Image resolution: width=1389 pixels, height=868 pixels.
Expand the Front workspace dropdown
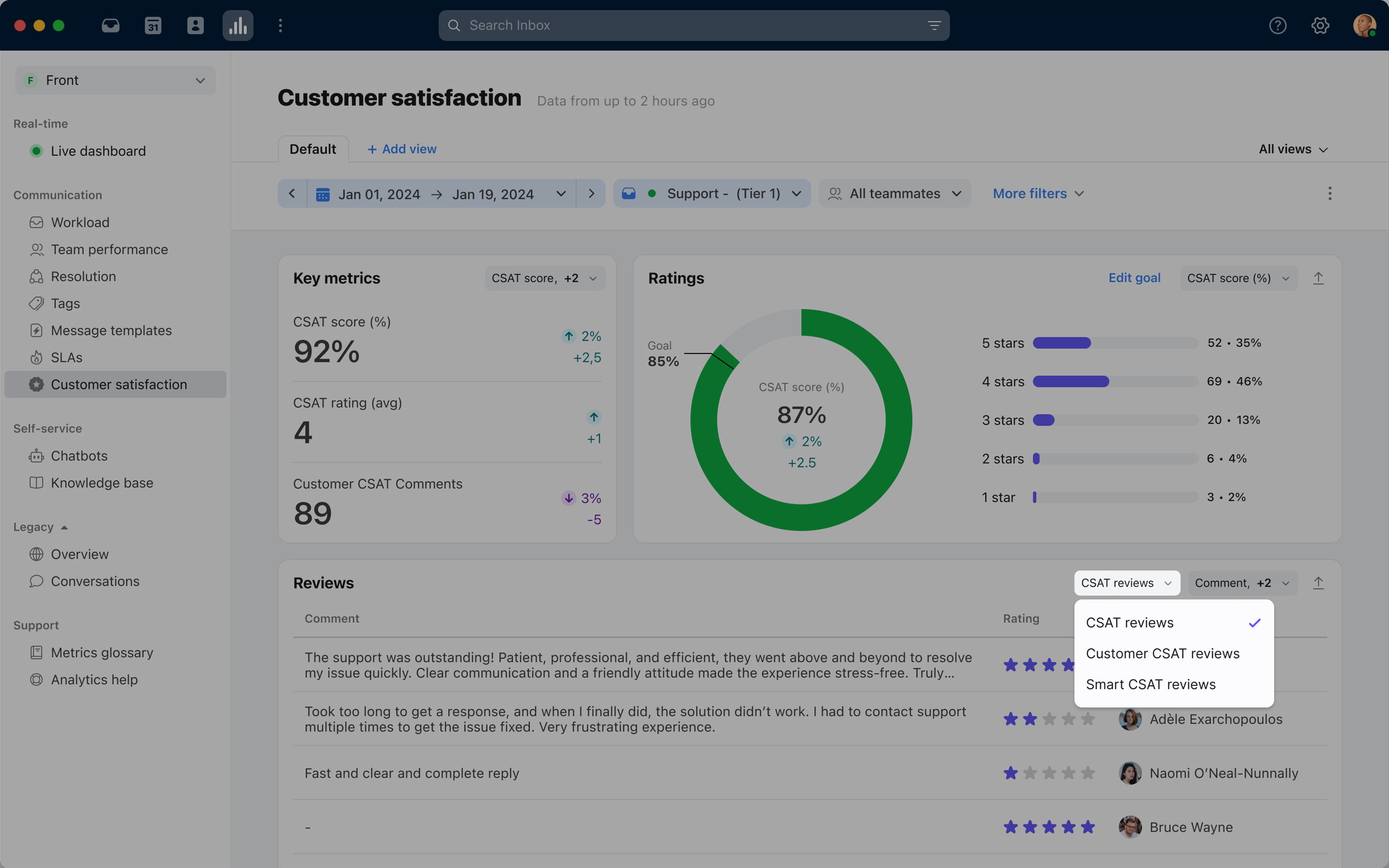coord(115,81)
